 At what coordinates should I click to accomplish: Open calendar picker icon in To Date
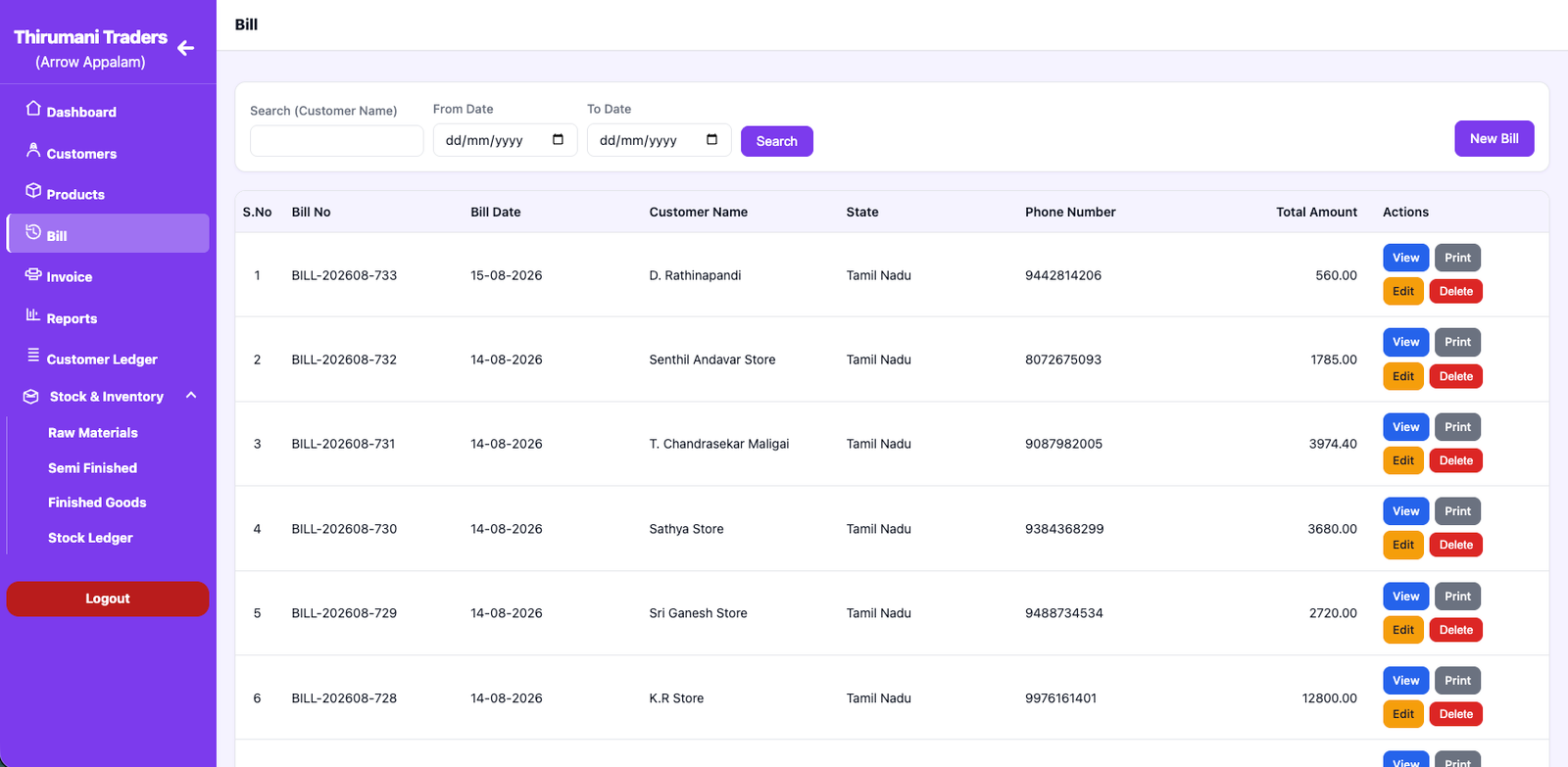click(711, 140)
